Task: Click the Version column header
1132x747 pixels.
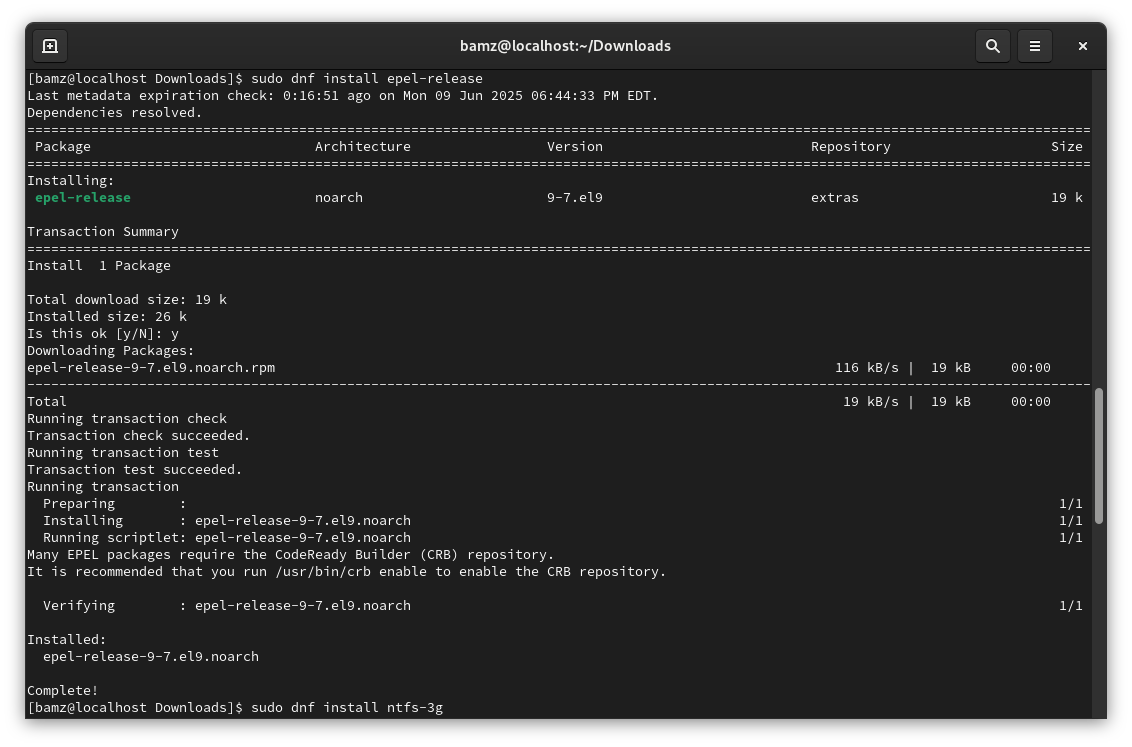Action: 574,147
